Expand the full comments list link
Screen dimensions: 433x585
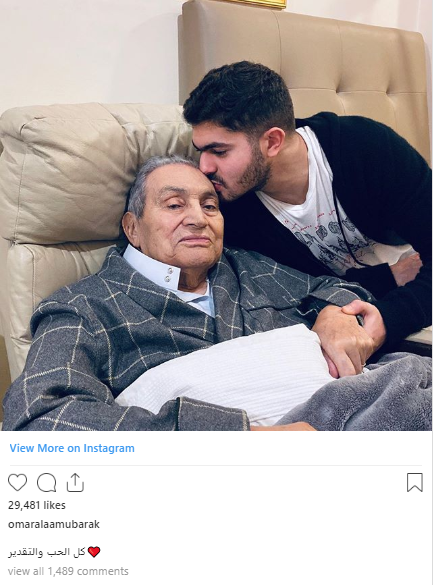pyautogui.click(x=68, y=571)
